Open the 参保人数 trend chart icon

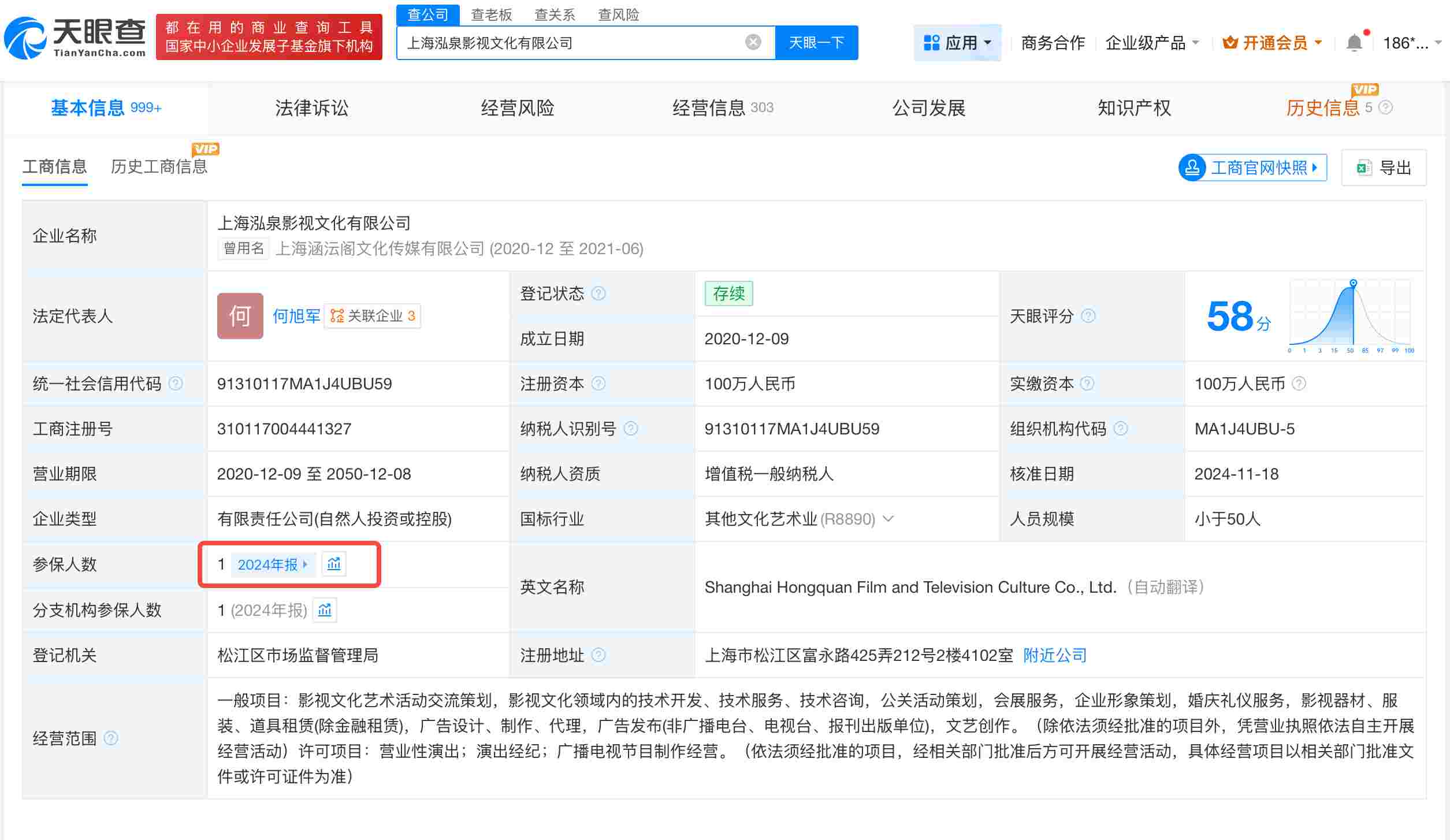pos(334,564)
